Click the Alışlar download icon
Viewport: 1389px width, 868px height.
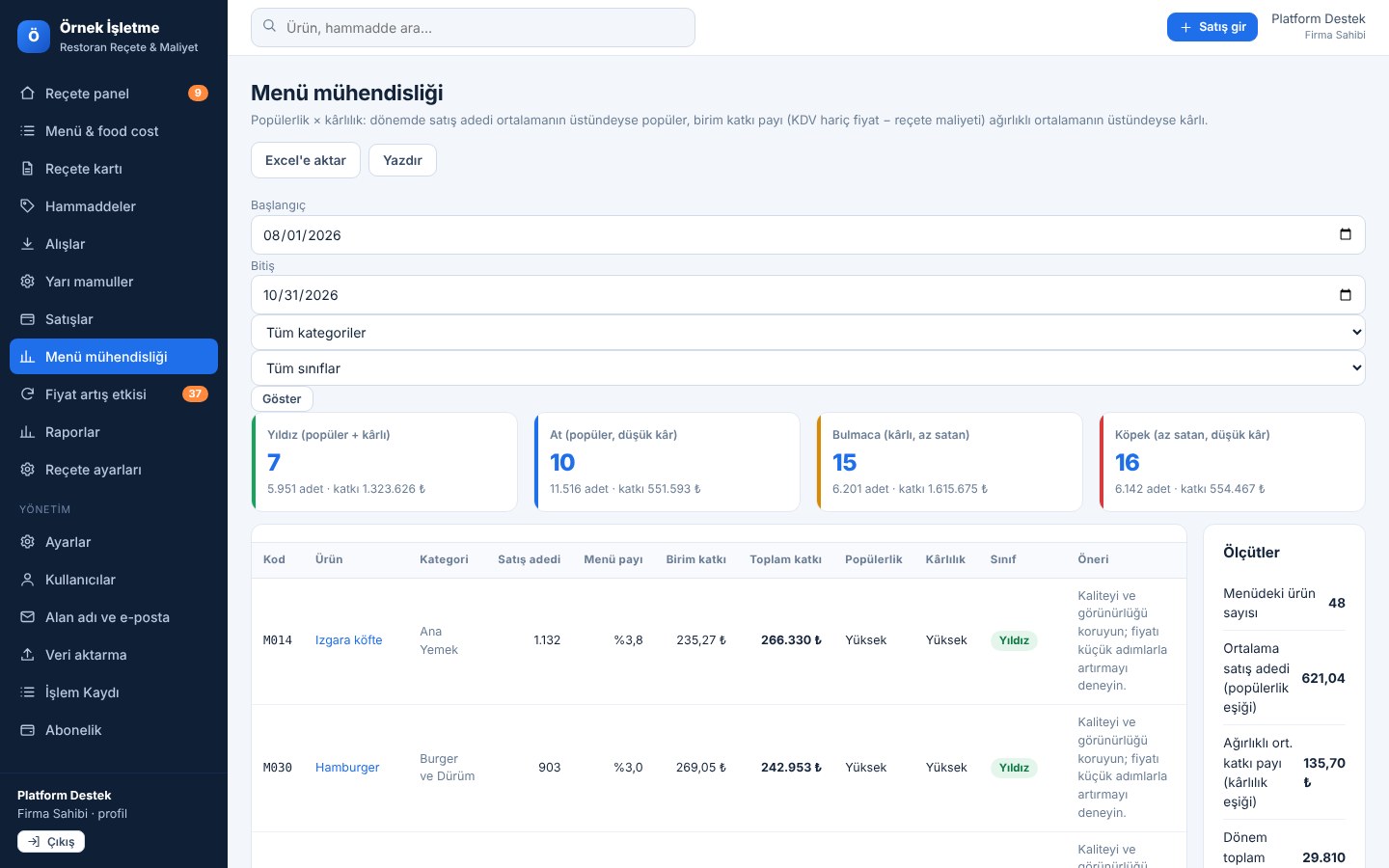(x=27, y=244)
